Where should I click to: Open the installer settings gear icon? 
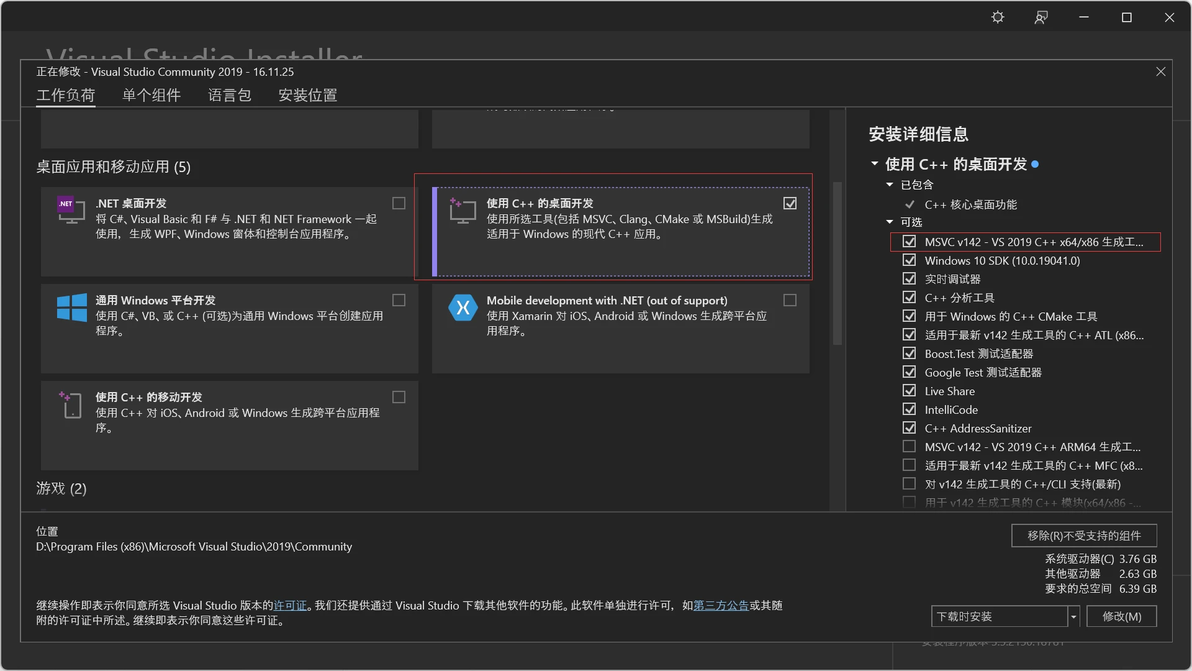pos(997,17)
